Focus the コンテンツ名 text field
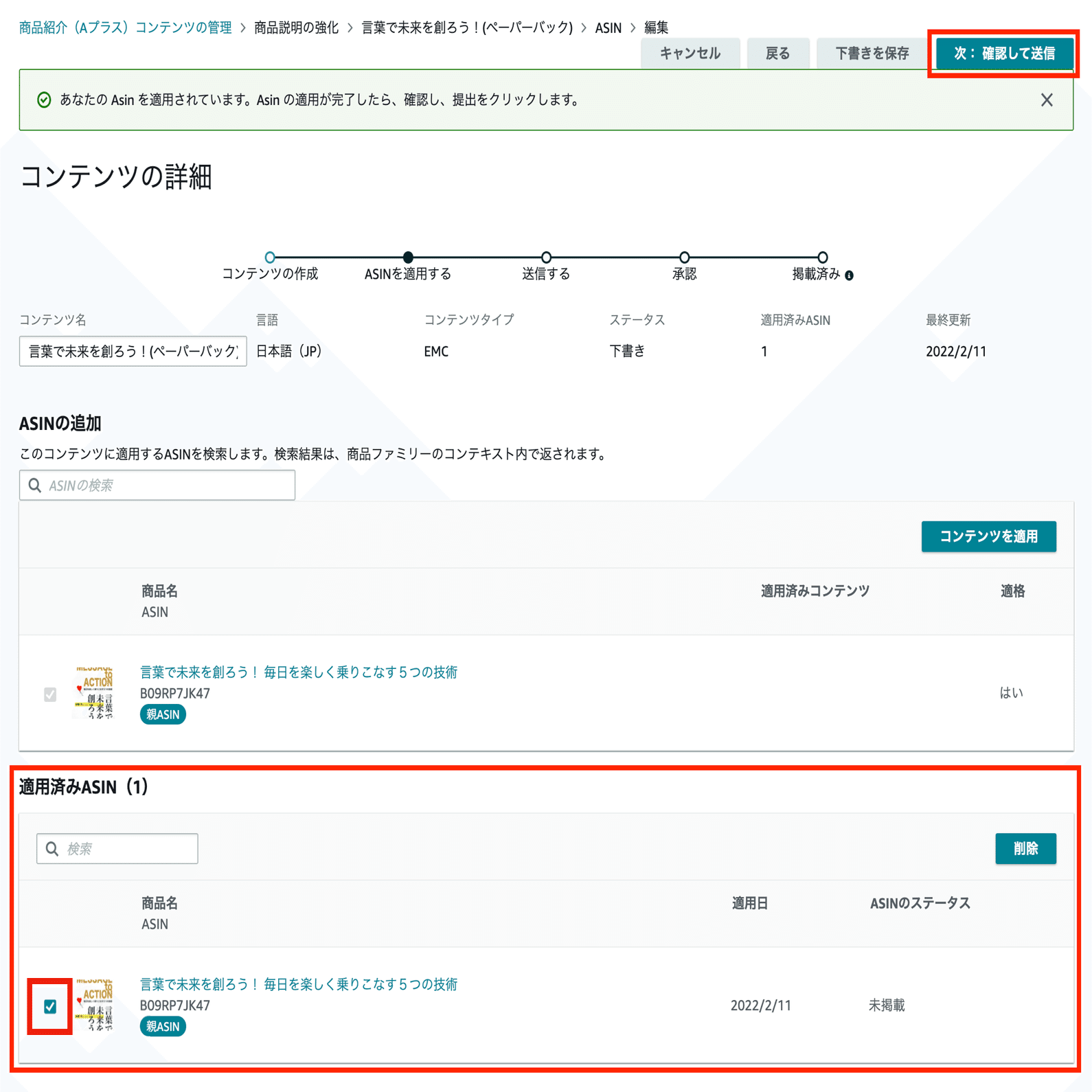1092x1092 pixels. (133, 351)
